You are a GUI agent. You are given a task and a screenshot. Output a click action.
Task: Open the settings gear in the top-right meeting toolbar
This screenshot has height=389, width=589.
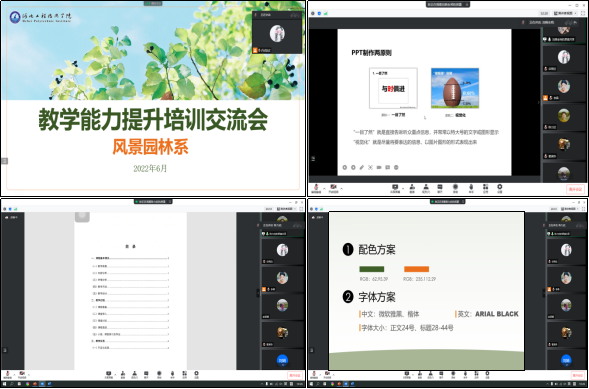pos(500,187)
